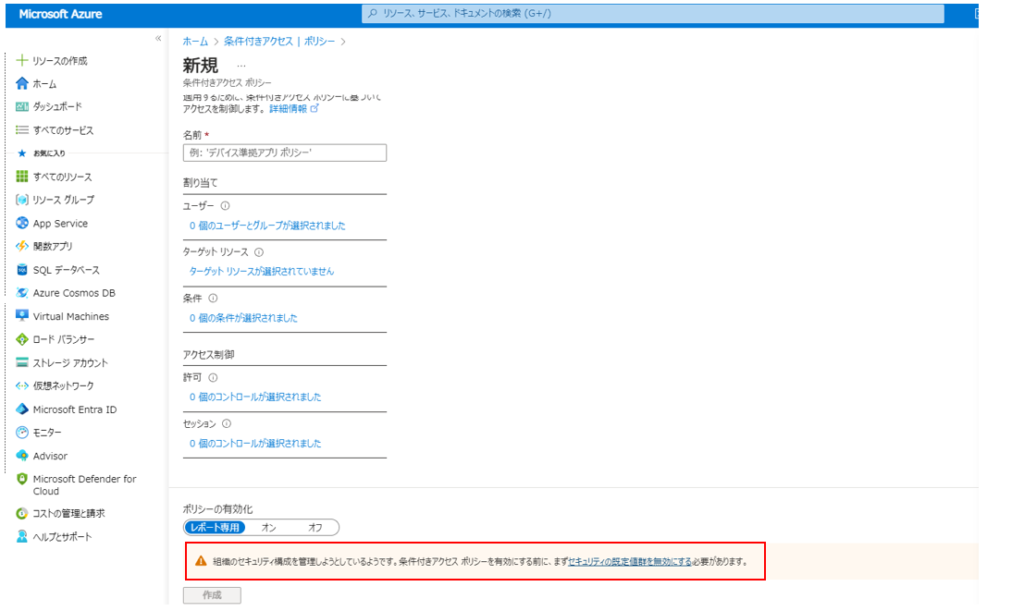Open 仮想ネットワーク icon

click(22, 386)
